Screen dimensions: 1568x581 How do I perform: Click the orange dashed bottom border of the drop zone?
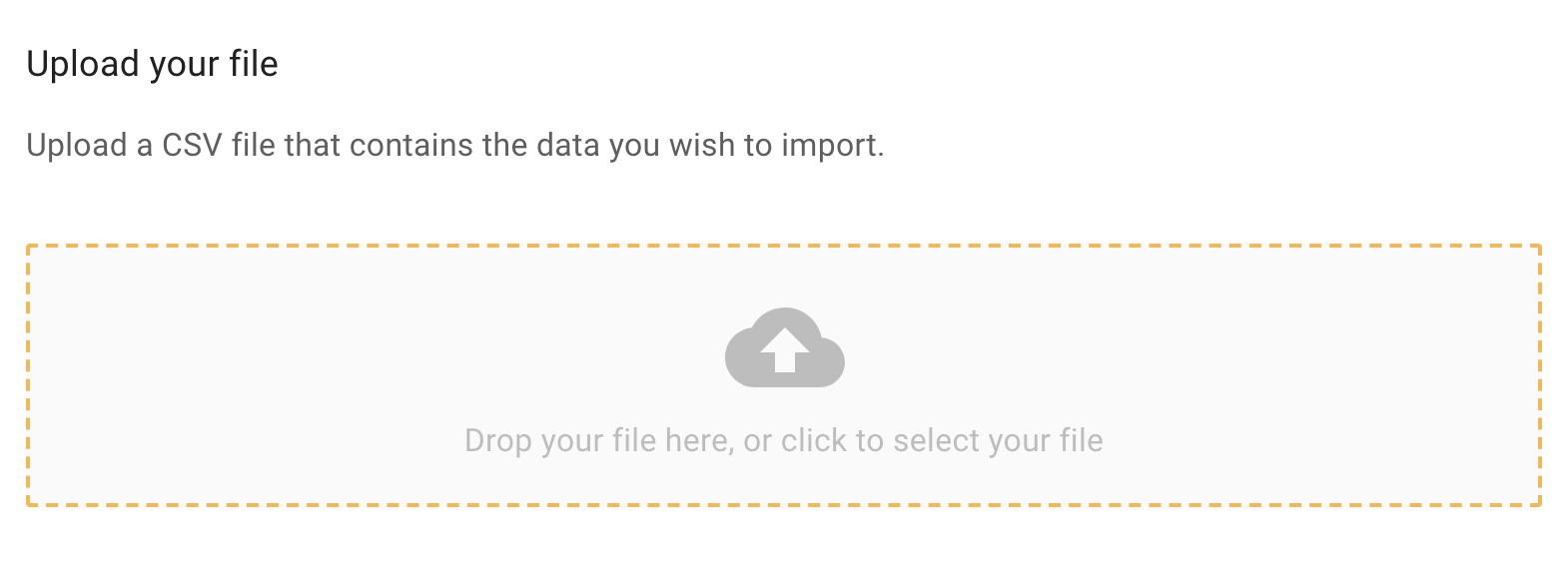point(784,504)
